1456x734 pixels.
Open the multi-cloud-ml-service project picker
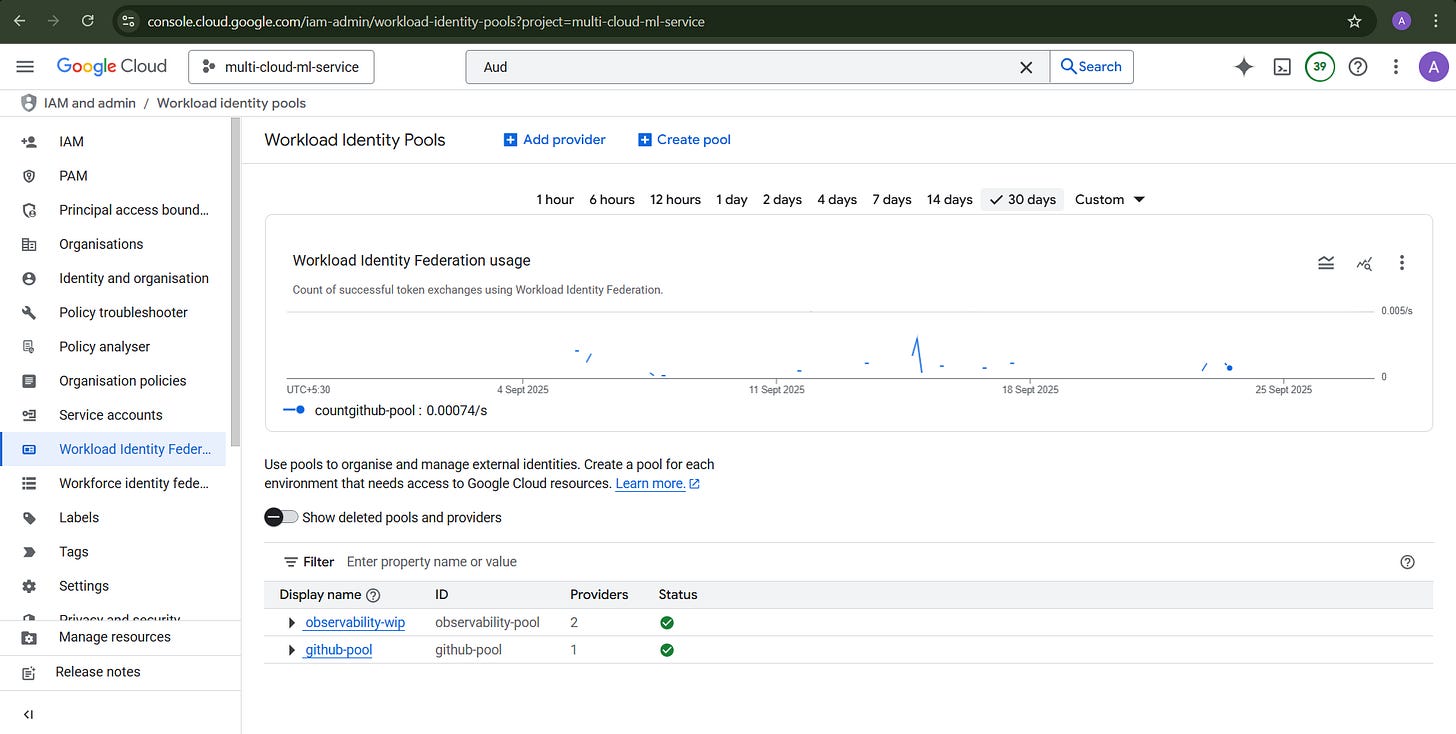[281, 67]
